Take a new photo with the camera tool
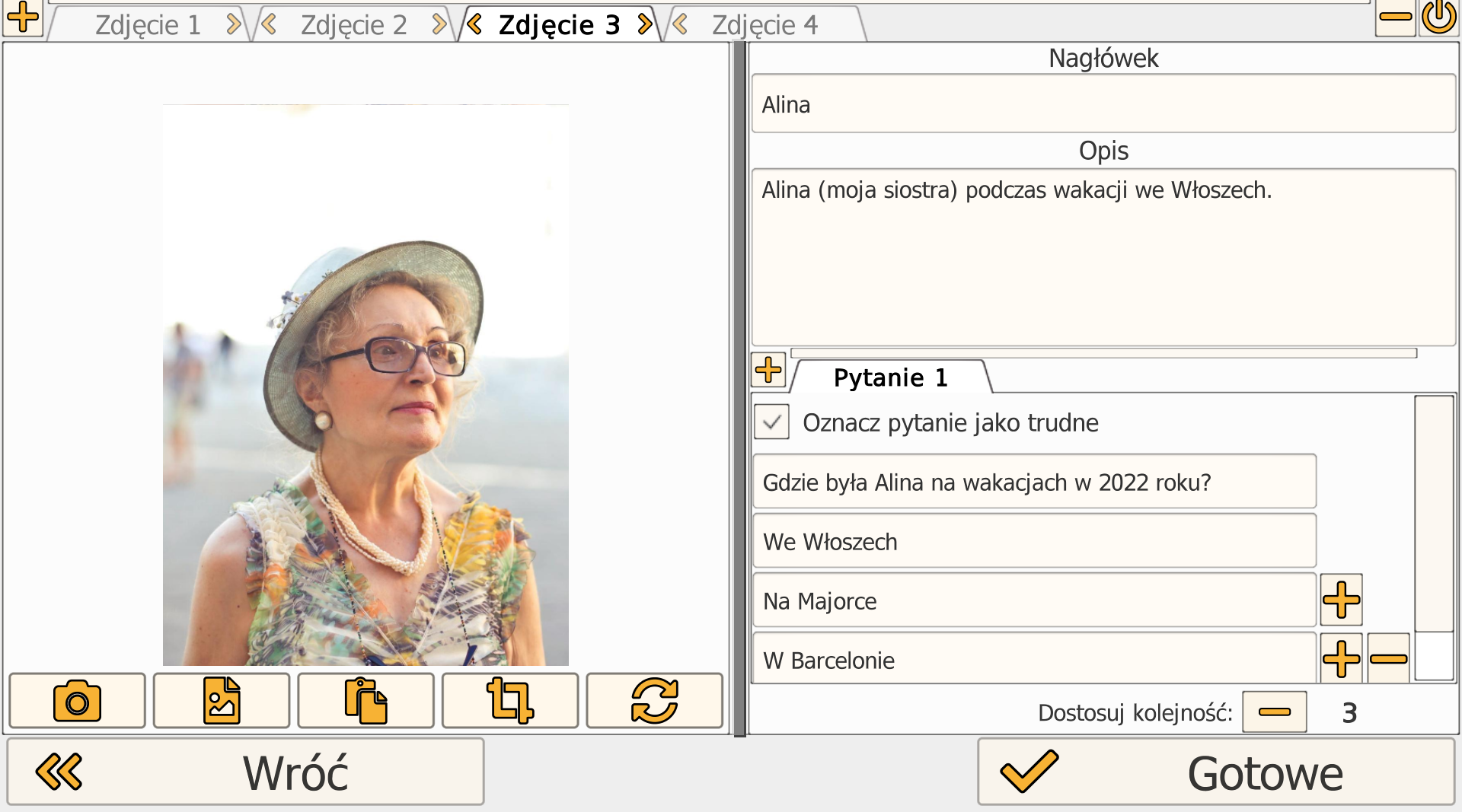The height and width of the screenshot is (812, 1462). pyautogui.click(x=76, y=700)
